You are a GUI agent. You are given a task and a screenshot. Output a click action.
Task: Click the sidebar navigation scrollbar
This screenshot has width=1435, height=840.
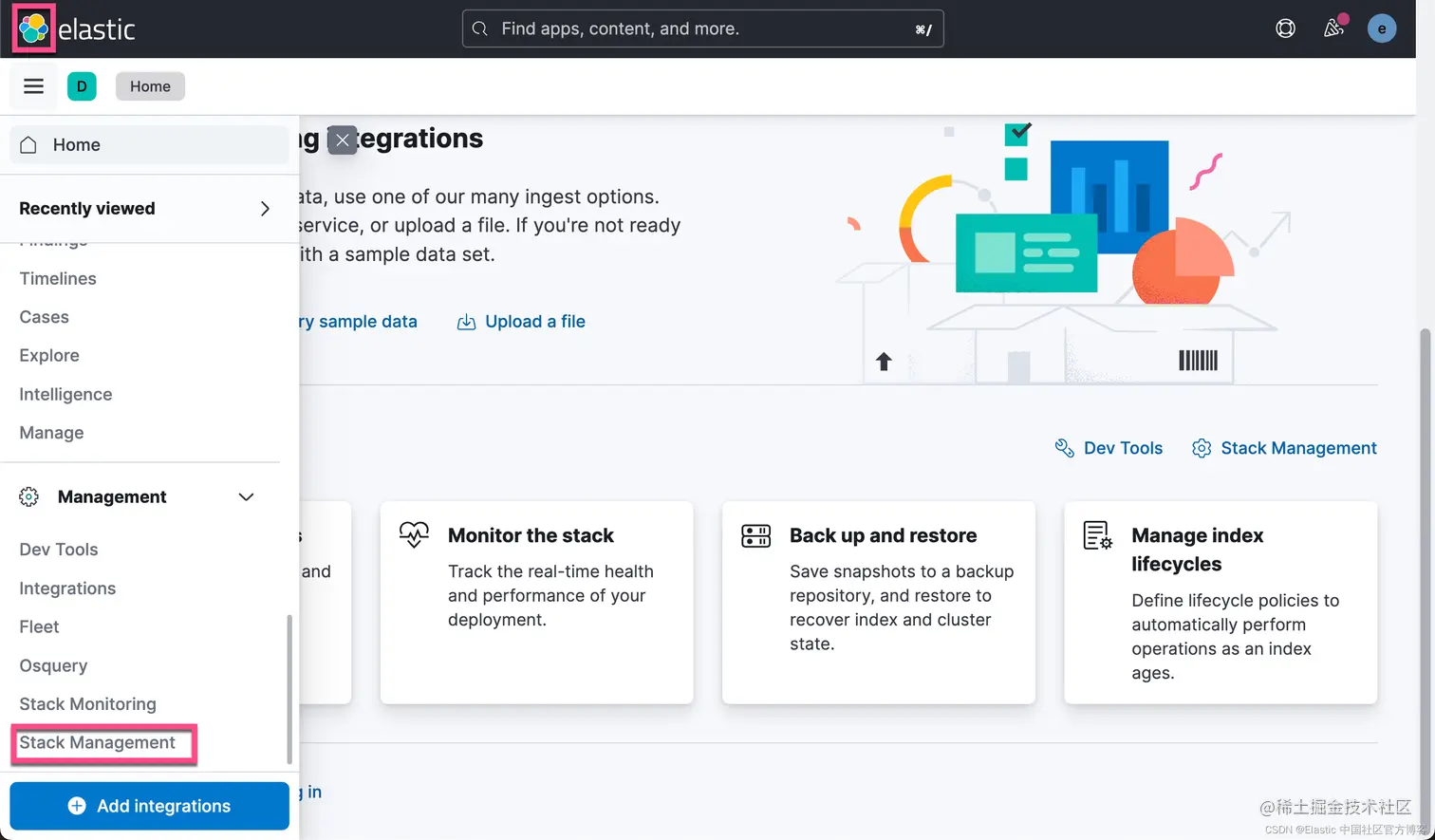(289, 688)
